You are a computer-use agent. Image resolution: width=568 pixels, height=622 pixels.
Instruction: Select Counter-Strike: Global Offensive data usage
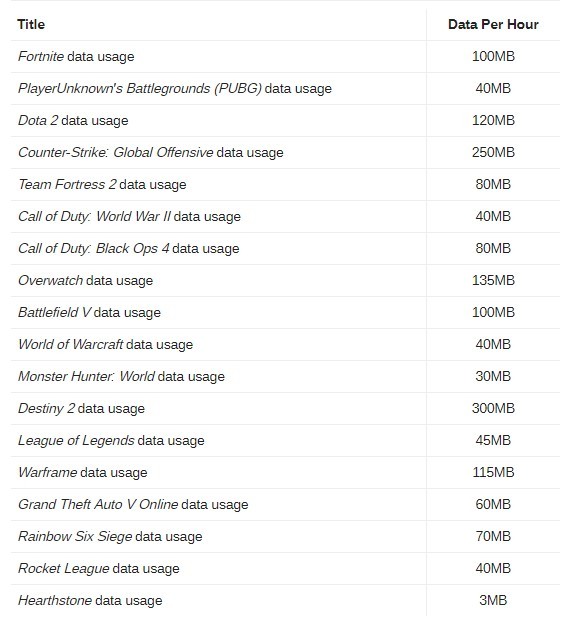tap(151, 152)
